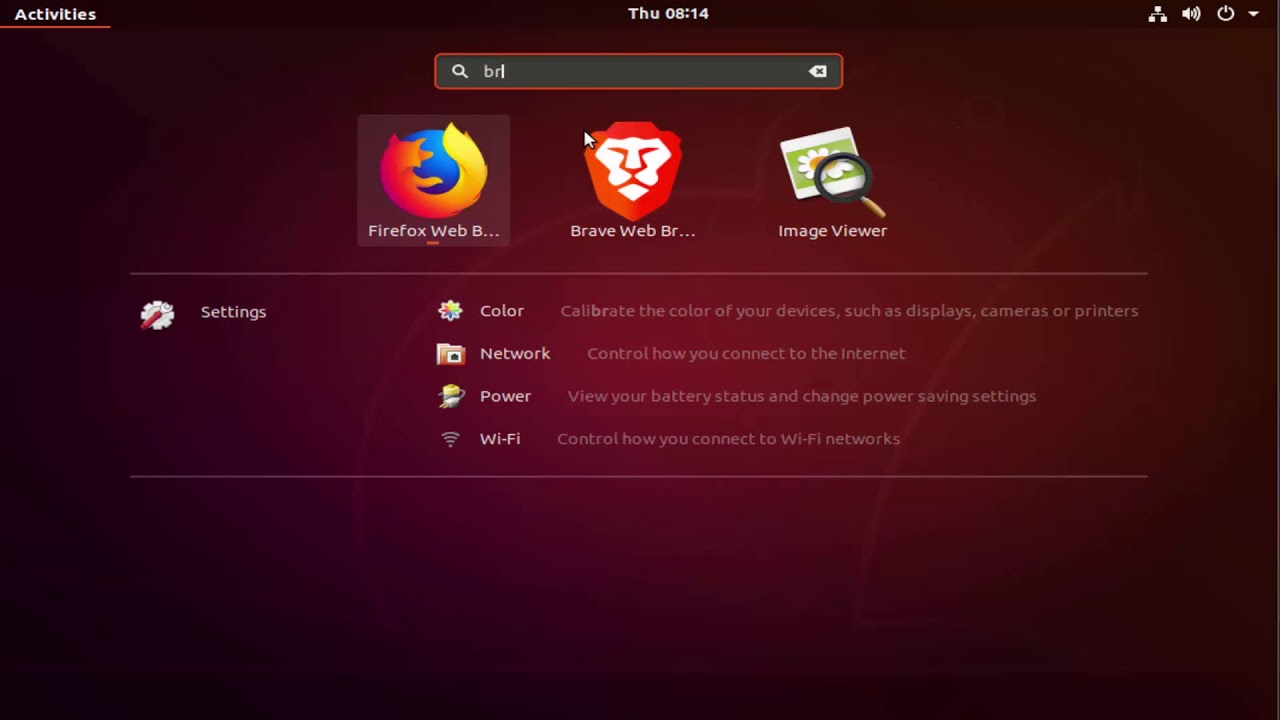Click "Firefox Web B..." label
This screenshot has height=720, width=1280.
pos(433,231)
